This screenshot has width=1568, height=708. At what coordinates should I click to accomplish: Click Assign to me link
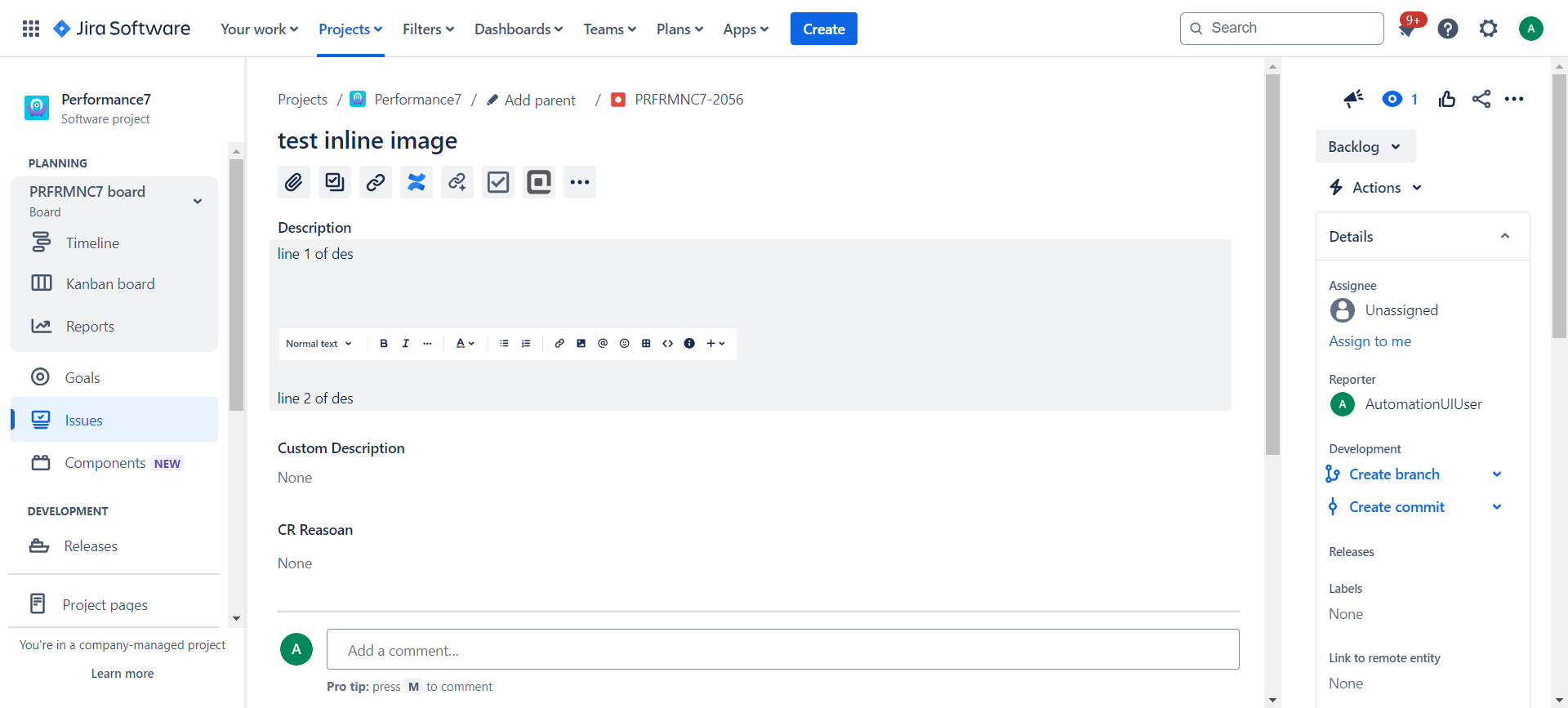[x=1370, y=341]
